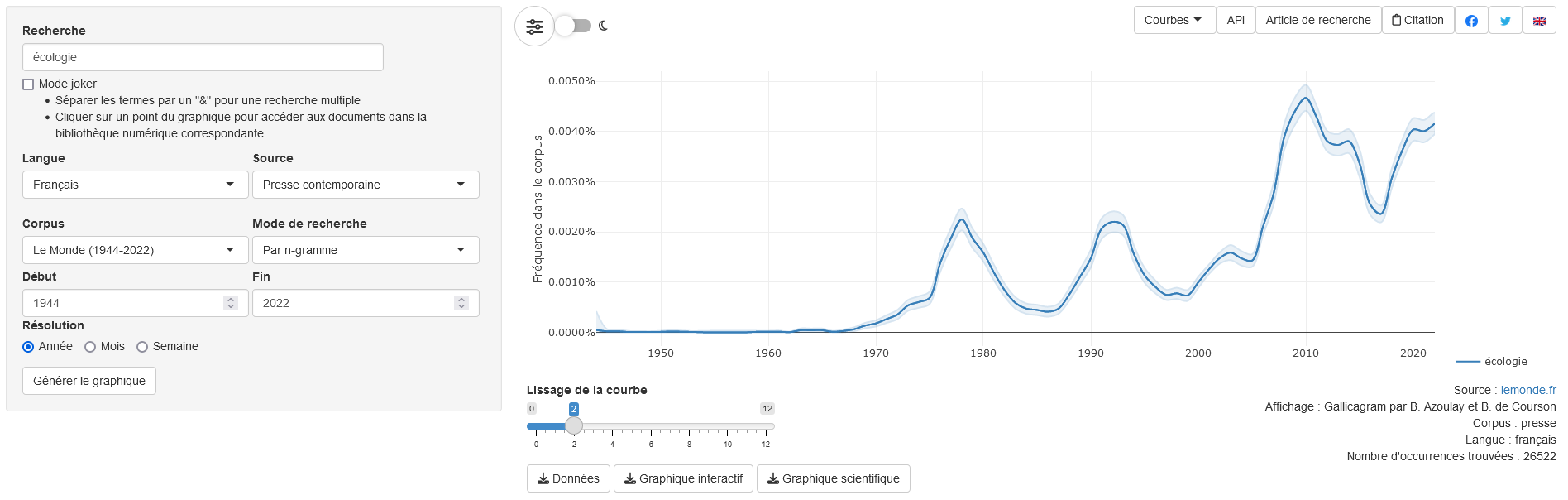Download the Graphique interactif file
This screenshot has width=1568, height=500.
tap(683, 478)
